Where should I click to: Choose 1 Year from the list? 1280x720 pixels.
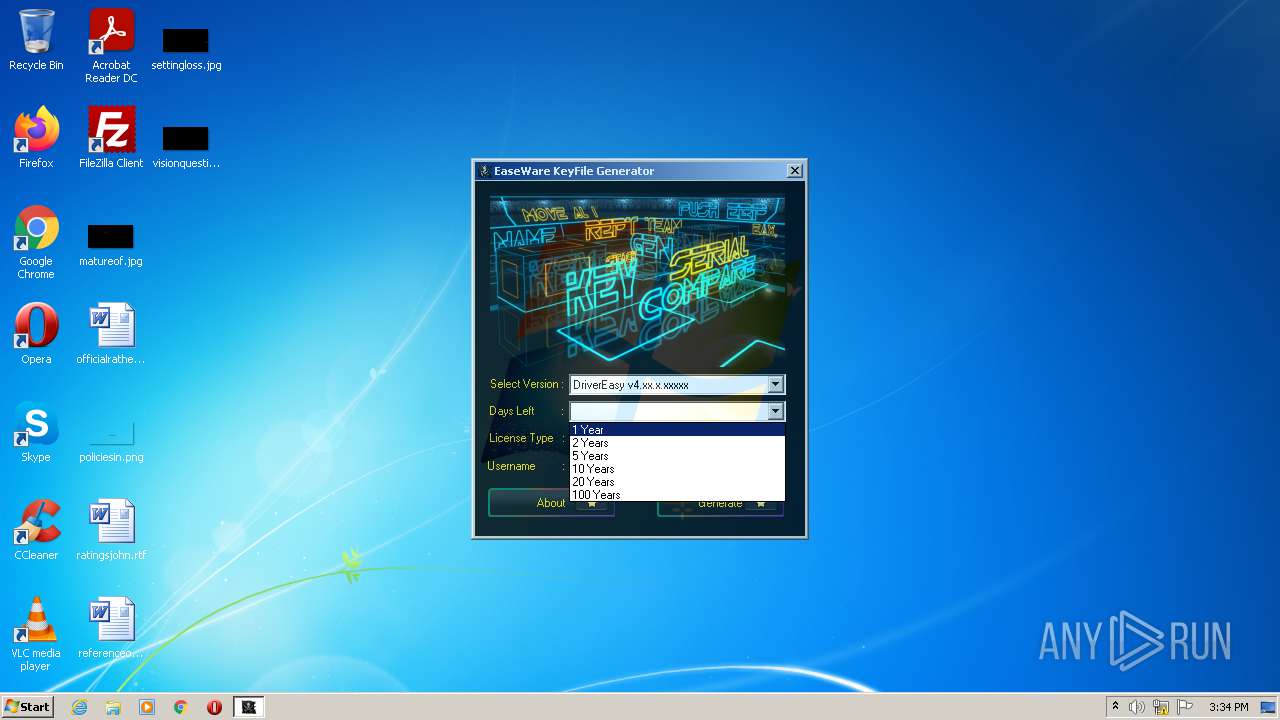pos(677,430)
